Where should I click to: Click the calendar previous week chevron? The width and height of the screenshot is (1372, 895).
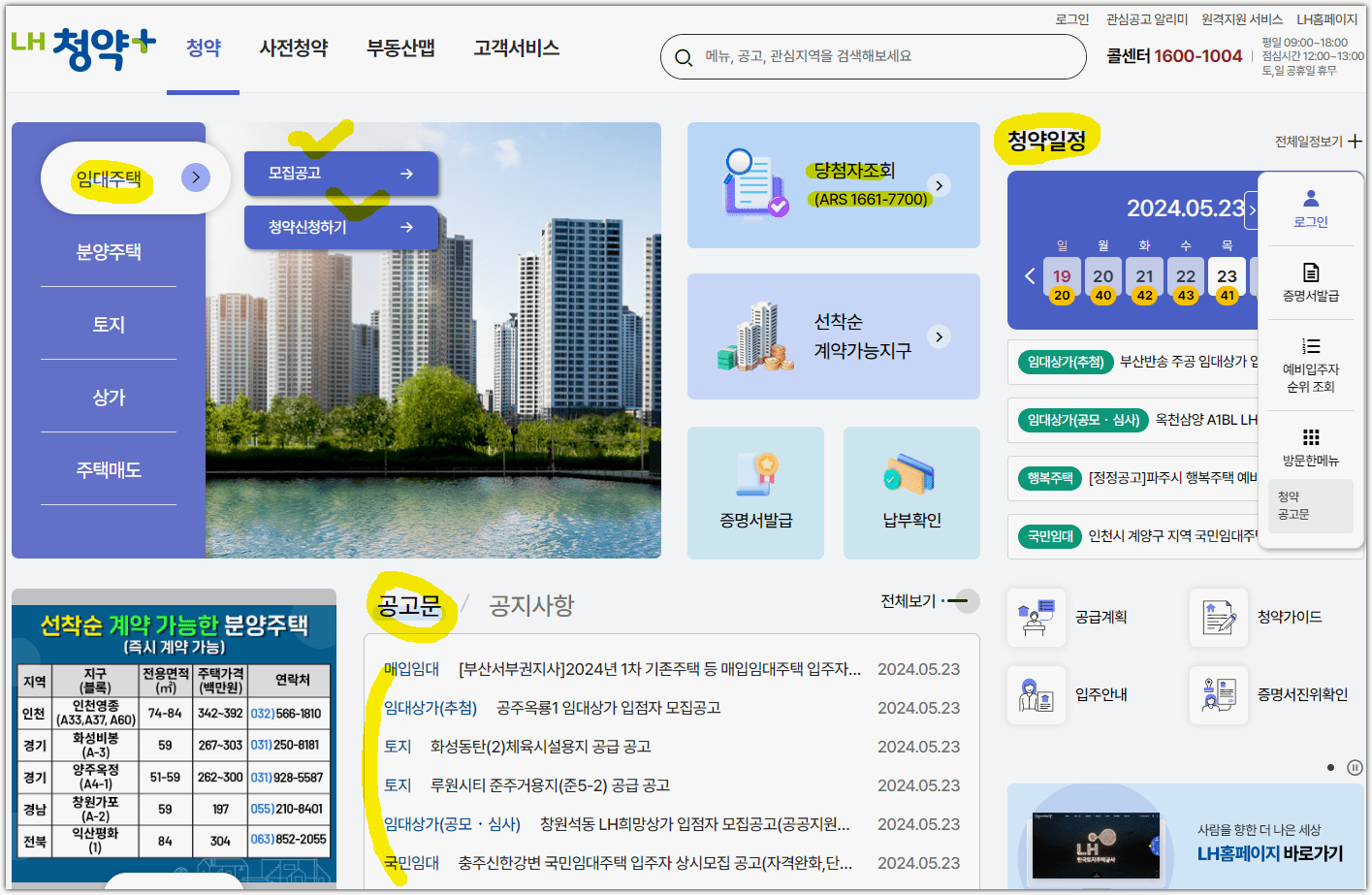[x=1030, y=275]
